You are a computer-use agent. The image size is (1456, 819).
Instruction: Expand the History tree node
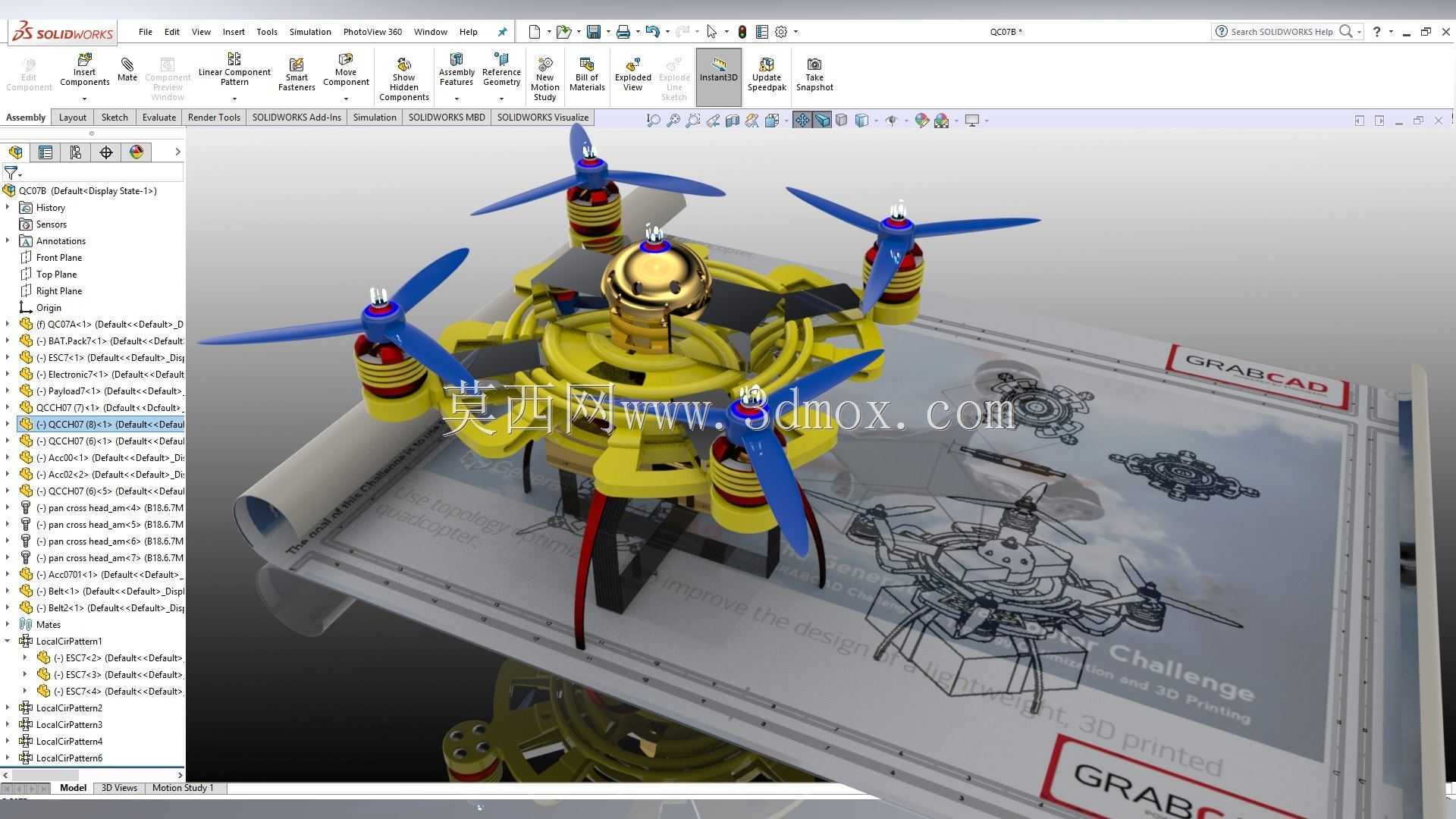(x=8, y=207)
